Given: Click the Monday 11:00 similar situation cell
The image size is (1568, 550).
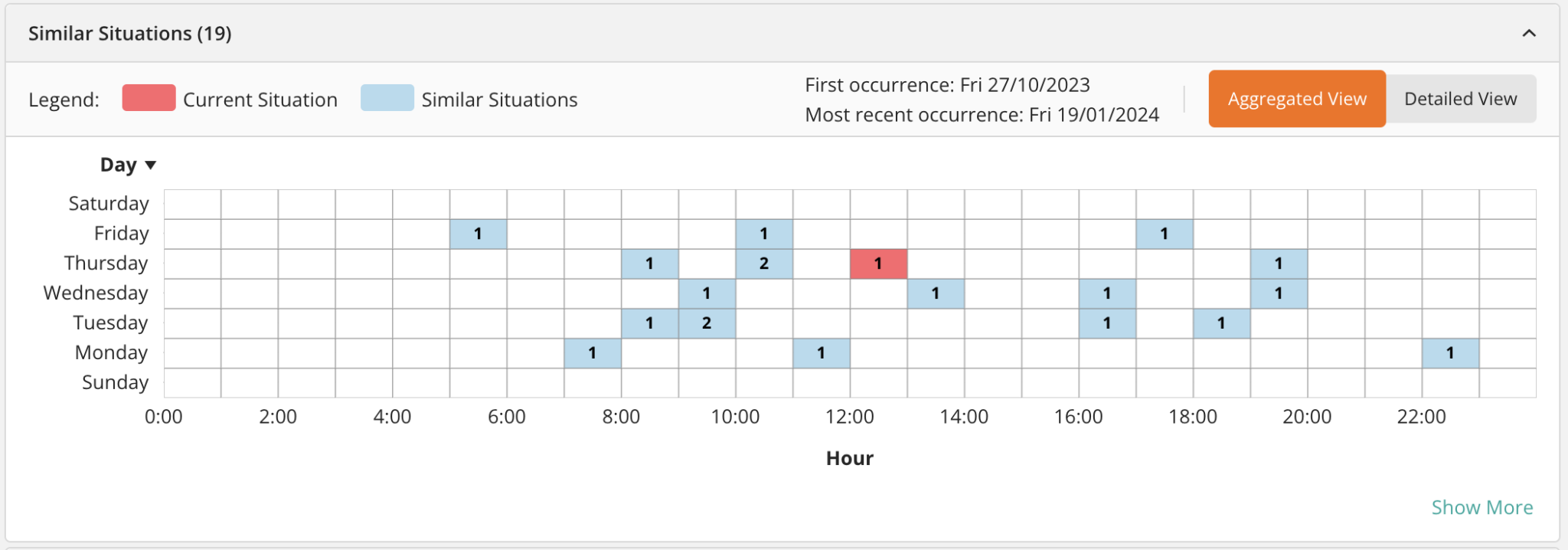Looking at the screenshot, I should coord(821,353).
